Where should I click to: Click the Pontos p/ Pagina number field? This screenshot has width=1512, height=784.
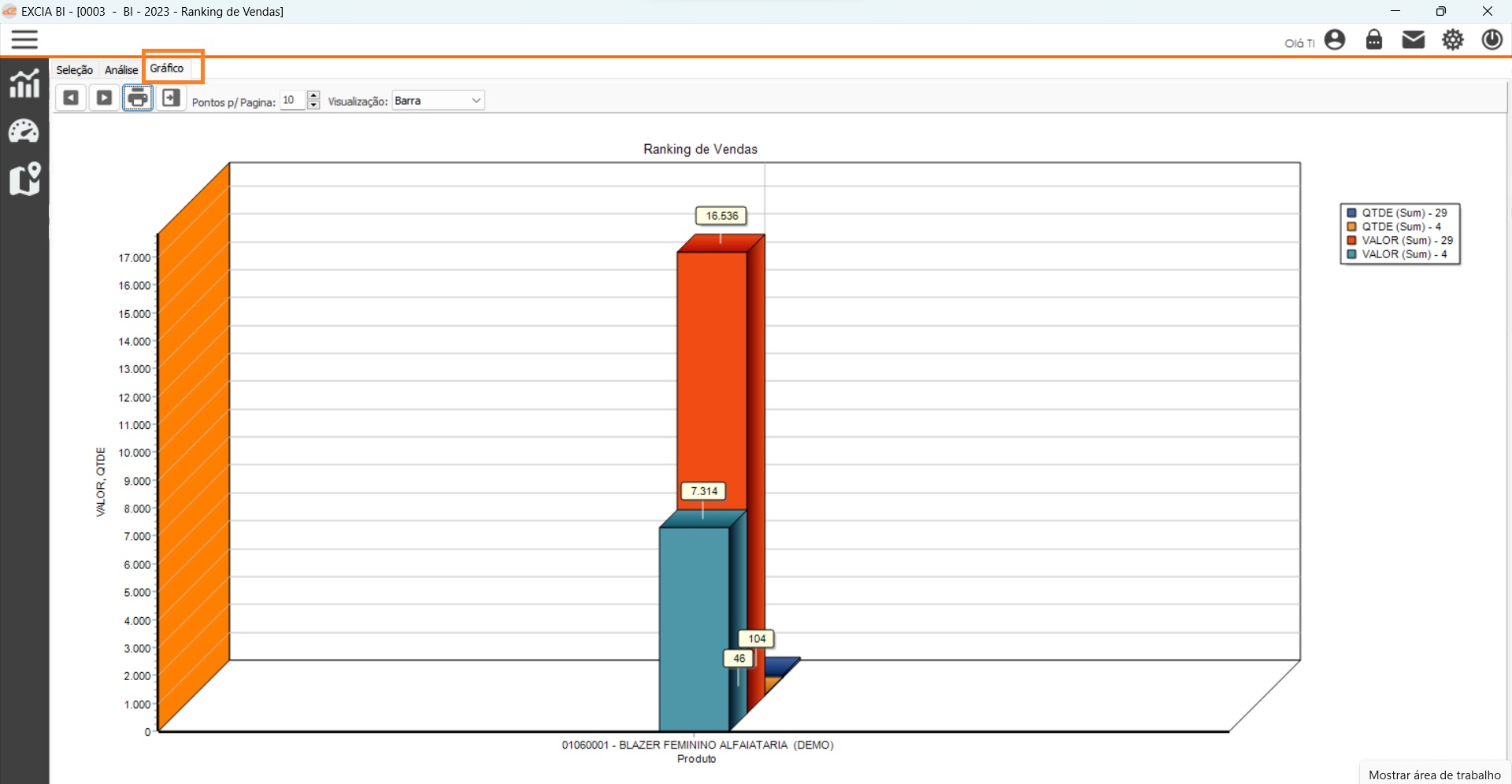click(x=292, y=101)
